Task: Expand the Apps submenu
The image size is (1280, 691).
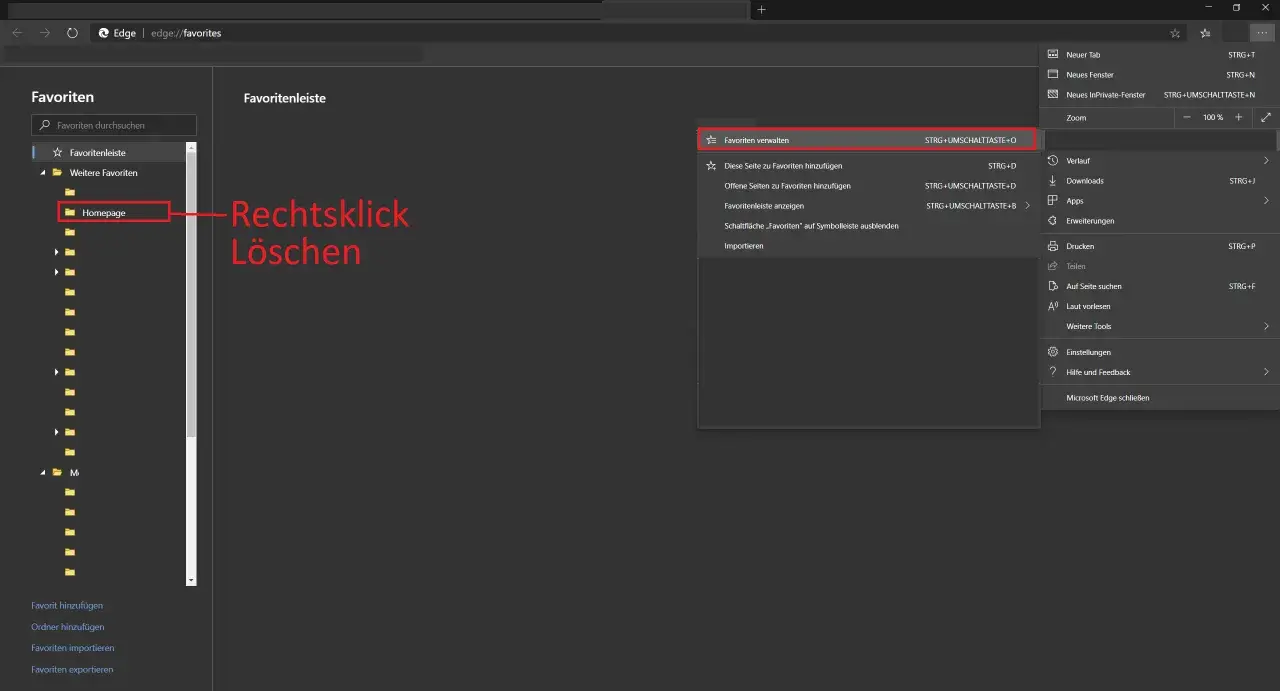Action: tap(1160, 201)
